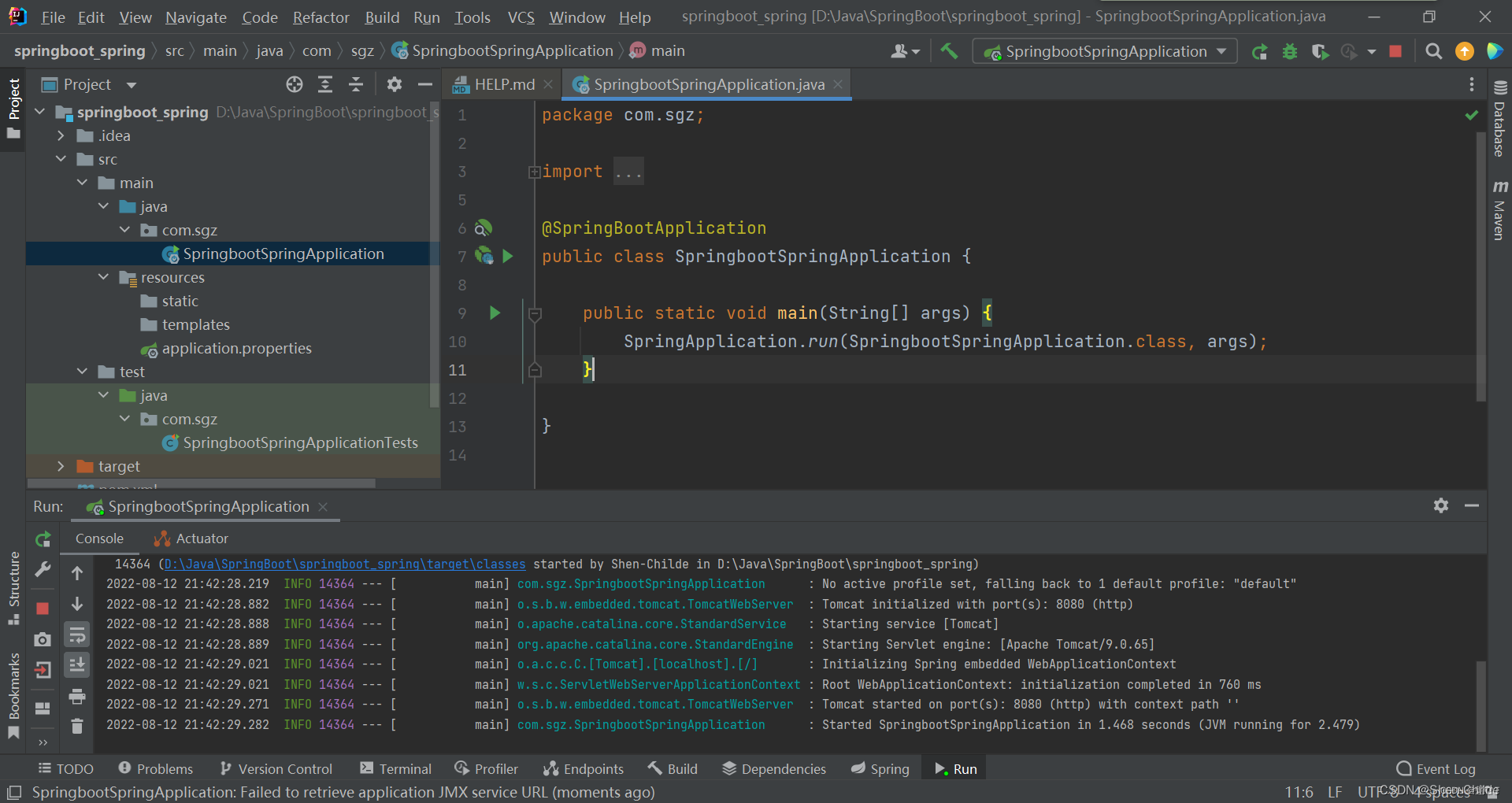The width and height of the screenshot is (1512, 803).
Task: Rerun SpringbootSpringApplication from the top toolbar
Action: pyautogui.click(x=1260, y=51)
